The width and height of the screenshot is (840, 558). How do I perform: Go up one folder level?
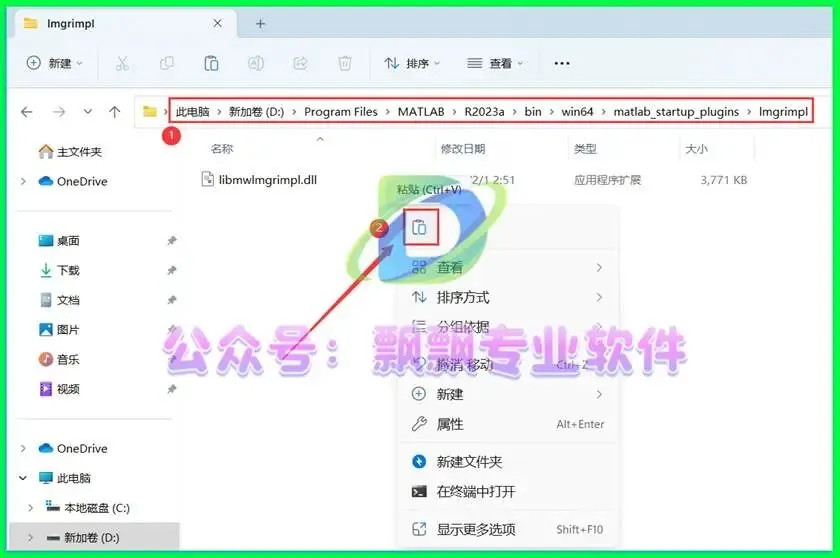click(x=114, y=111)
